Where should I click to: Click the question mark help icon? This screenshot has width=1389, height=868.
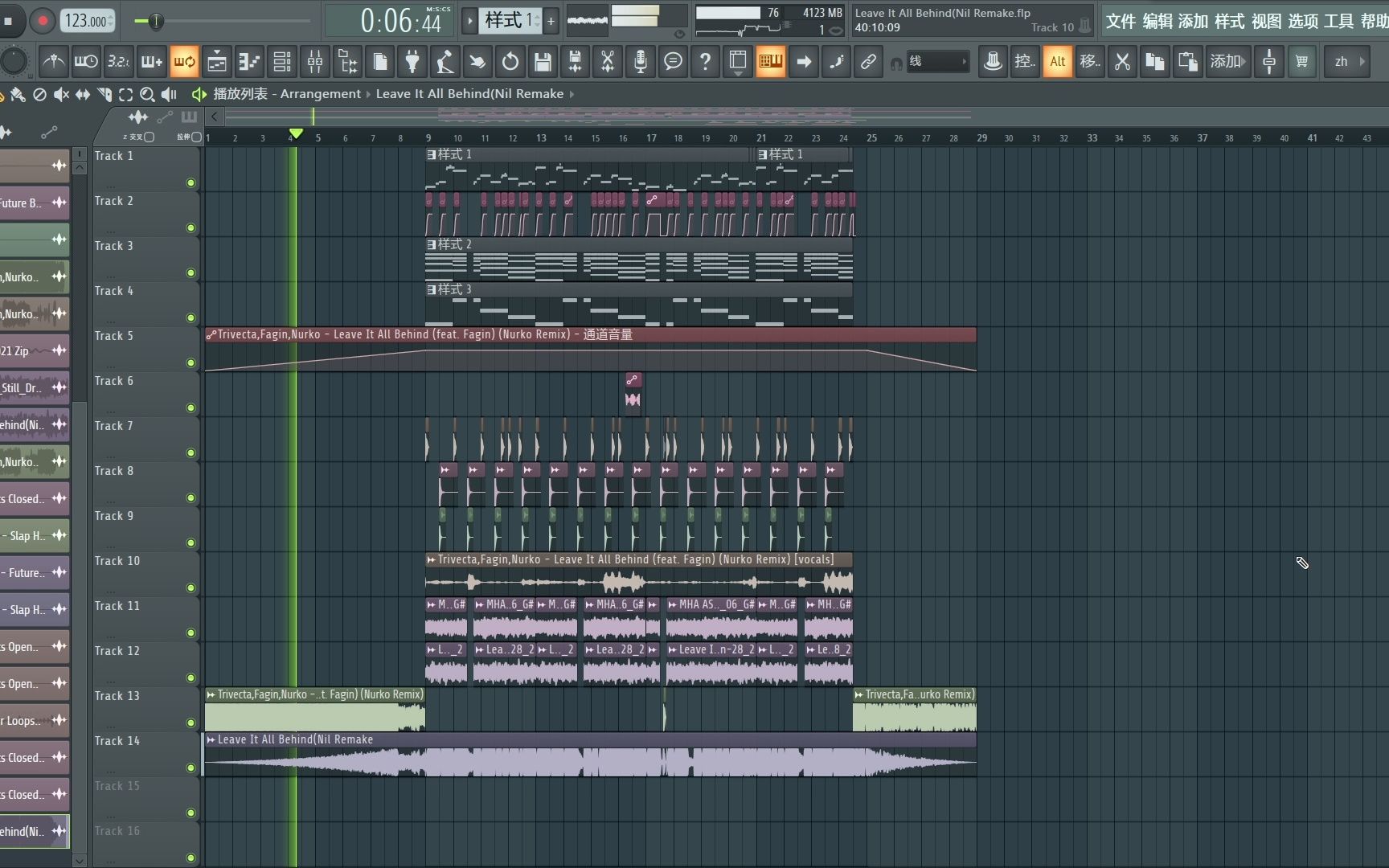coord(705,61)
